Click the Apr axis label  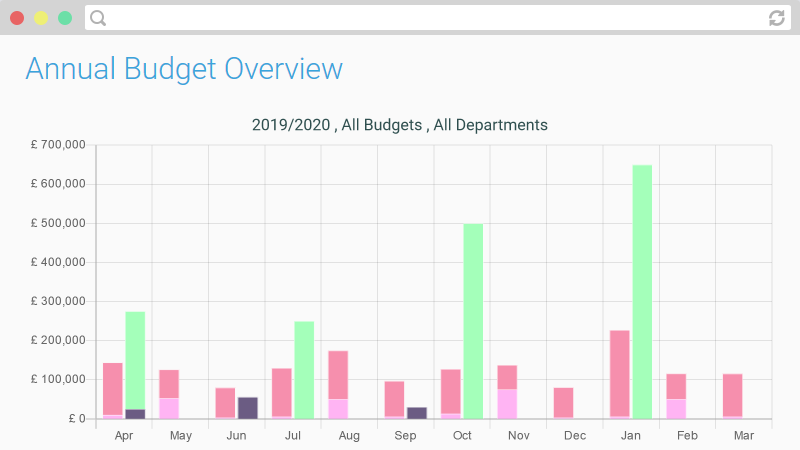click(124, 436)
